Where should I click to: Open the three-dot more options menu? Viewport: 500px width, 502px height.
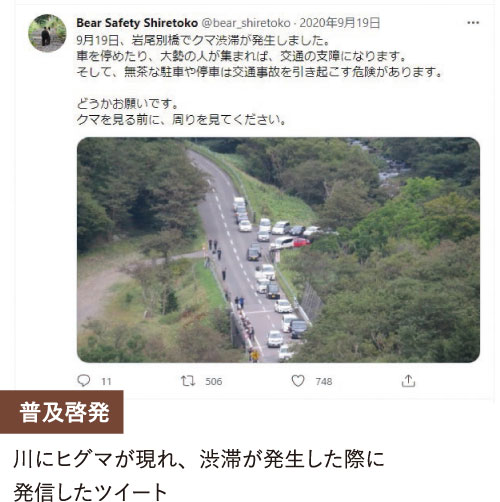coord(473,23)
